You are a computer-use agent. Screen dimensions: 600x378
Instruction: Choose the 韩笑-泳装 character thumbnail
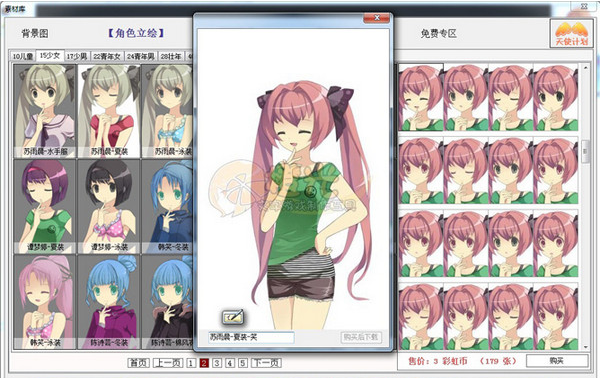pyautogui.click(x=45, y=302)
